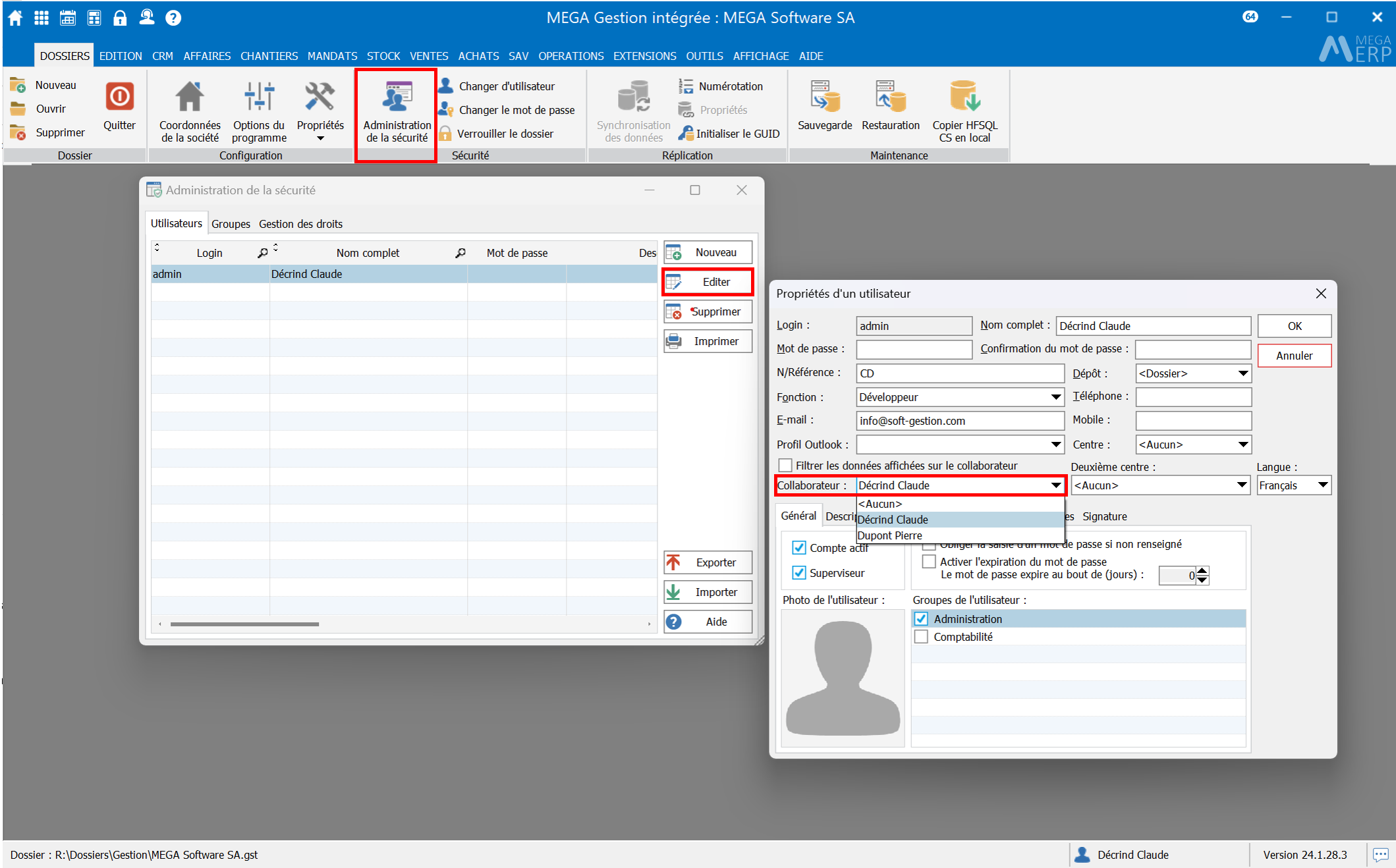Switch to the Groupes tab

pos(231,224)
